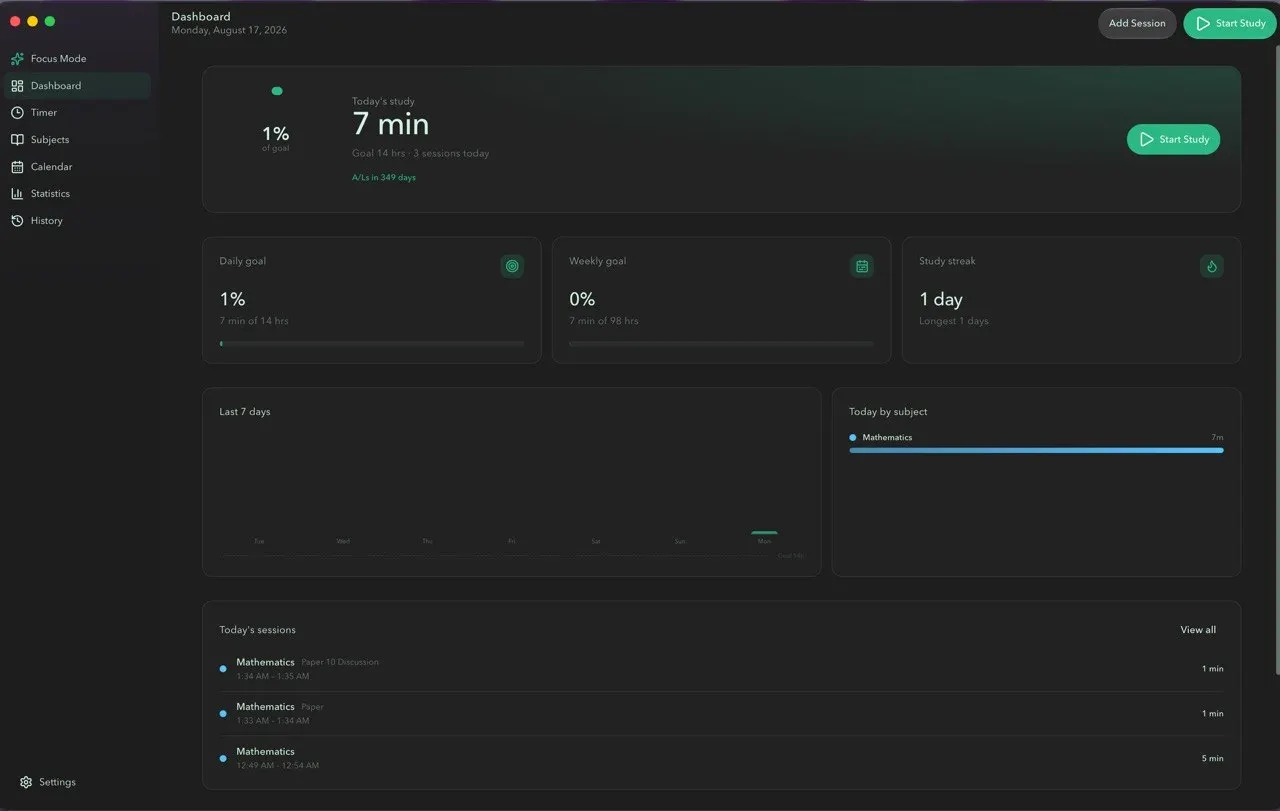This screenshot has width=1280, height=811.
Task: Click Start Study button in header bar
Action: click(1230, 23)
